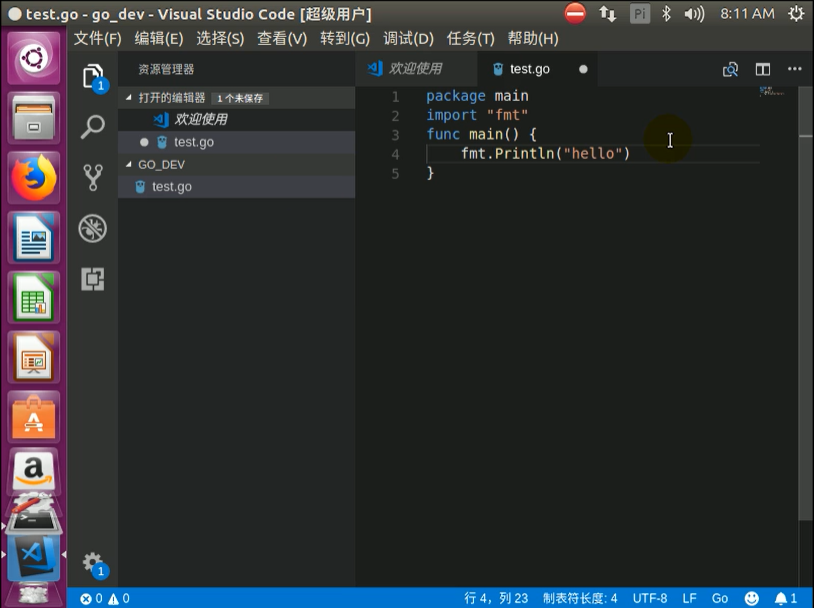The width and height of the screenshot is (814, 608).
Task: Select 欢迎使用 in open editors list
Action: tap(237, 119)
